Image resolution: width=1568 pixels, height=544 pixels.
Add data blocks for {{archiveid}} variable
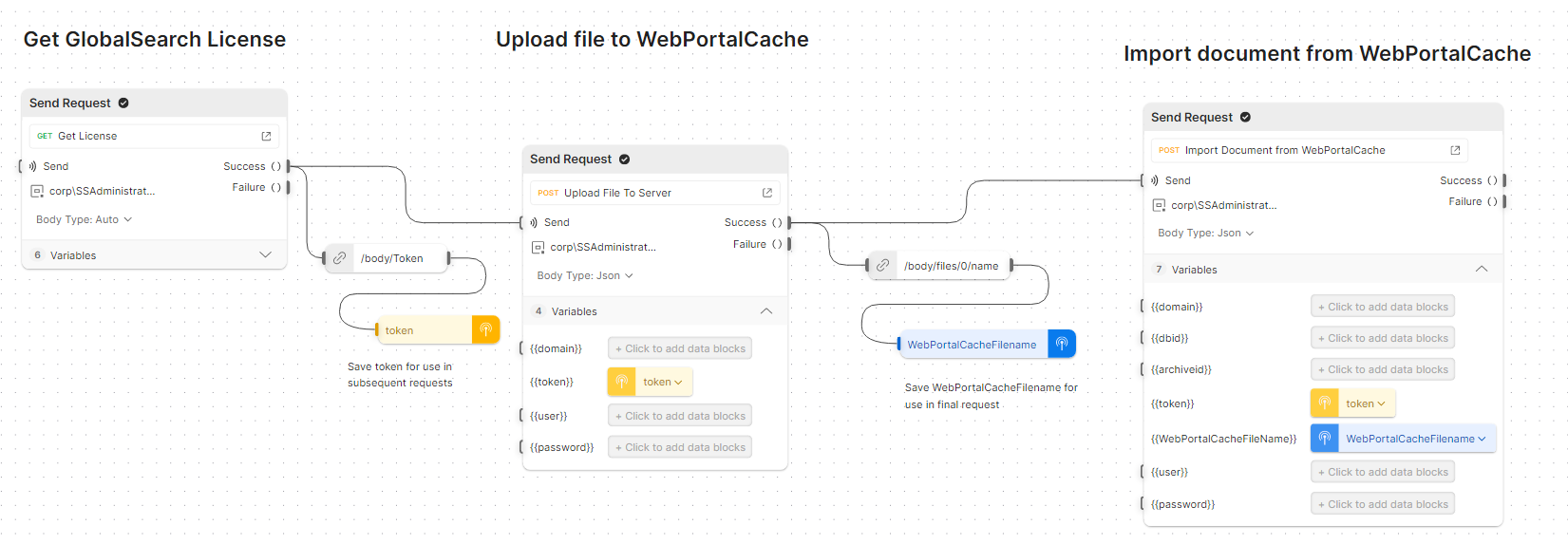1383,369
